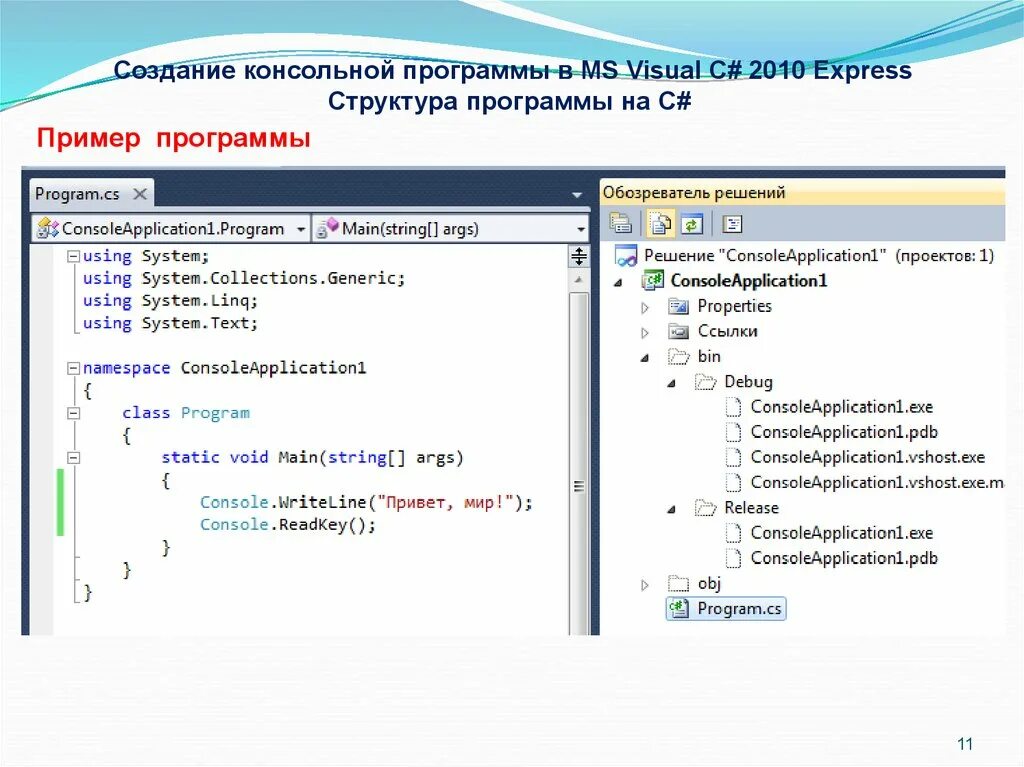Click the Properties folder icon

(679, 306)
